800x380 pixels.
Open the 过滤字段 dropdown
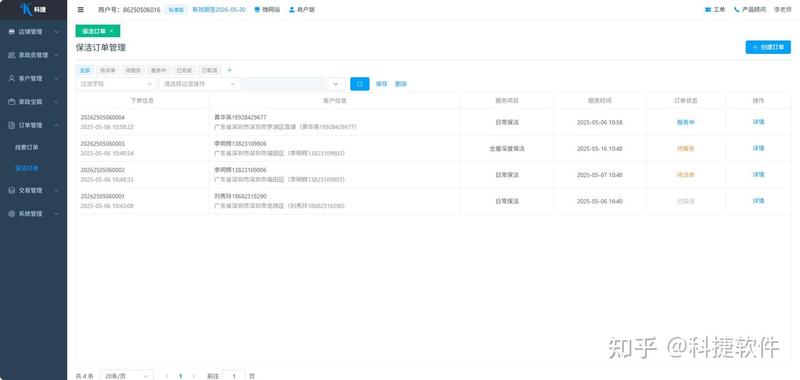pyautogui.click(x=116, y=84)
